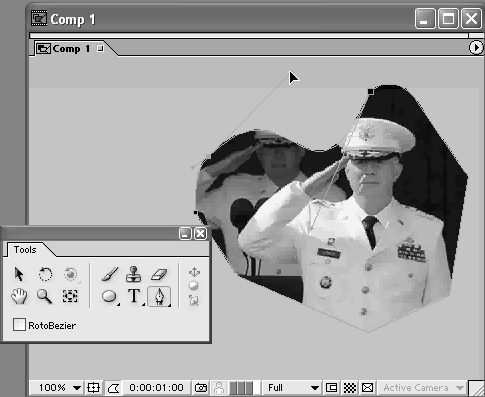Select the Ellipse mask tool
This screenshot has width=485, height=397.
pyautogui.click(x=109, y=296)
